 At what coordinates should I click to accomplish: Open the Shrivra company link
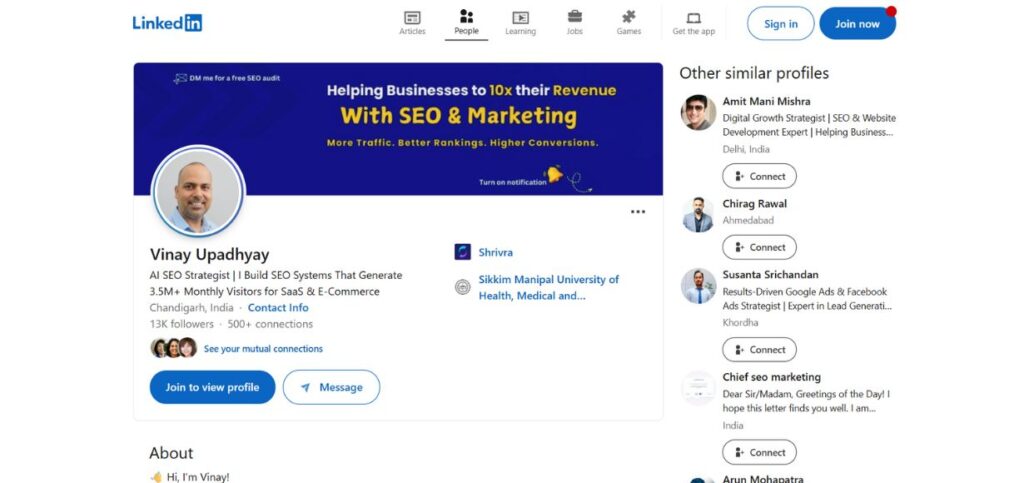tap(496, 252)
